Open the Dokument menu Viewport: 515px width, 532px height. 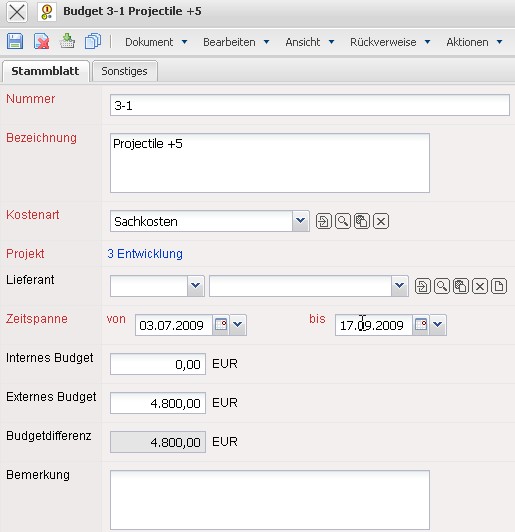(156, 42)
